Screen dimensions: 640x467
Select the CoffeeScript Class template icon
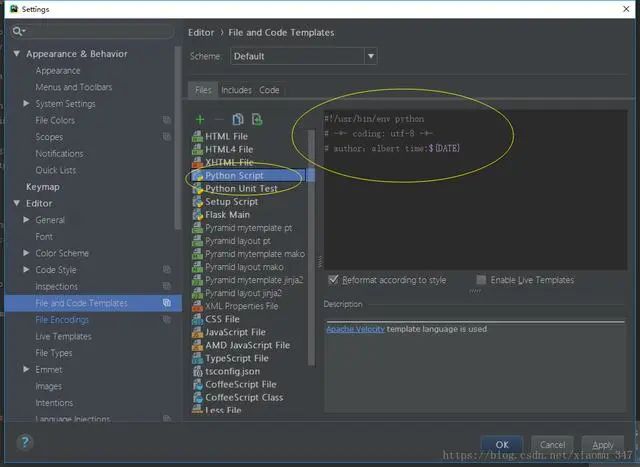click(x=198, y=397)
